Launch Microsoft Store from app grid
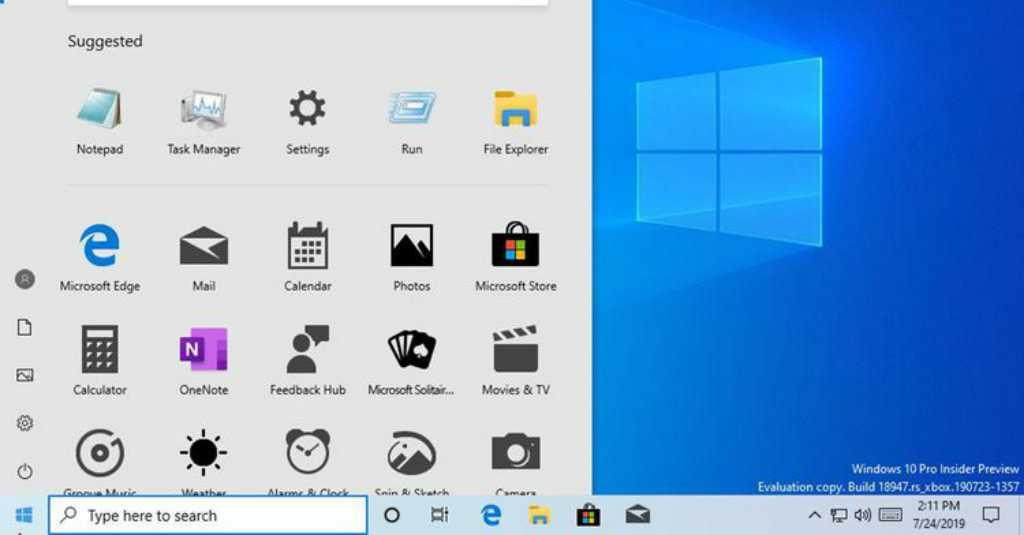 coord(515,258)
